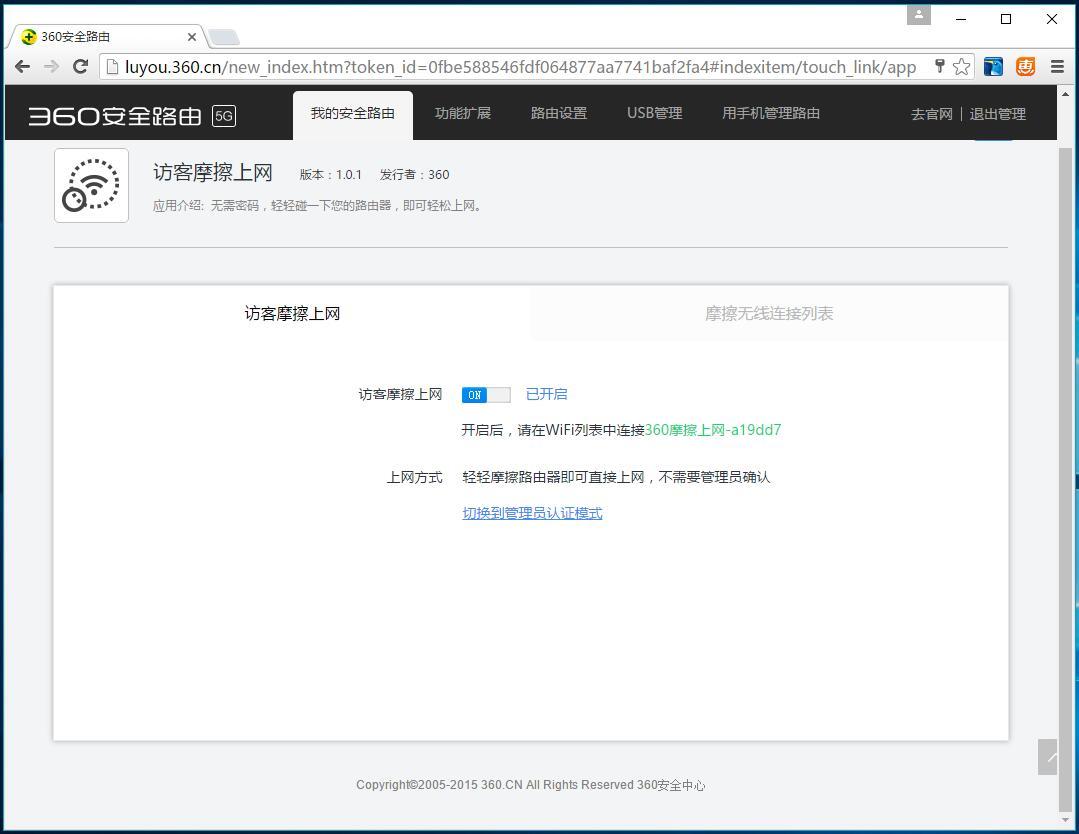The image size is (1079, 834).
Task: Click the 360安全路由 tab favicon
Action: pyautogui.click(x=26, y=36)
